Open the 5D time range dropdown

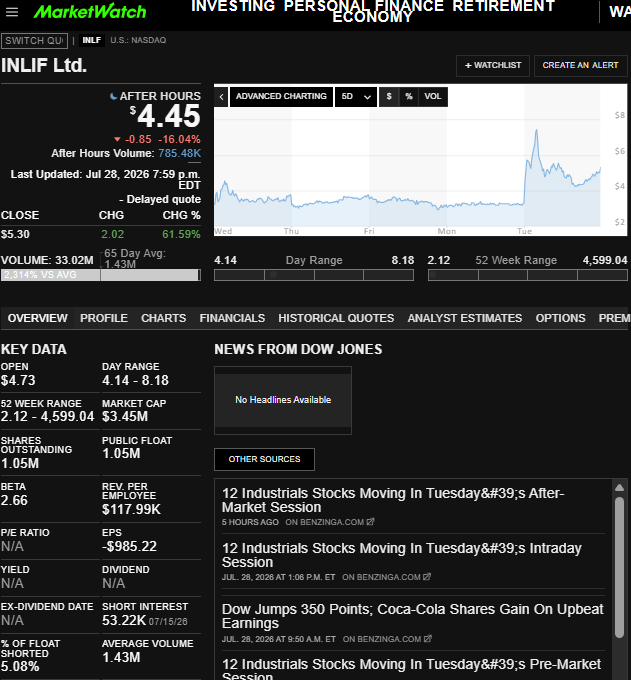click(356, 97)
